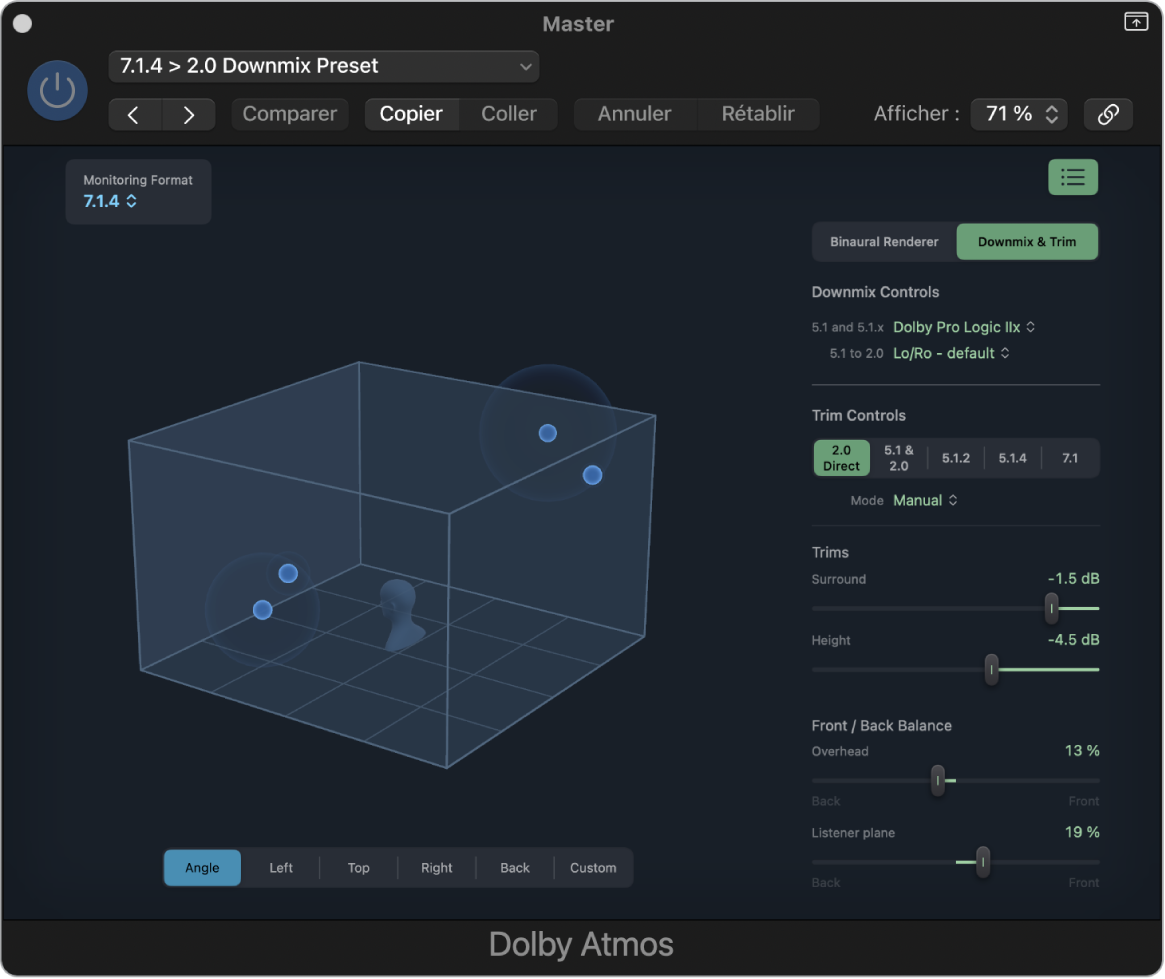Viewport: 1165px width, 979px height.
Task: Click the Overhead balance slider handle
Action: pyautogui.click(x=938, y=781)
